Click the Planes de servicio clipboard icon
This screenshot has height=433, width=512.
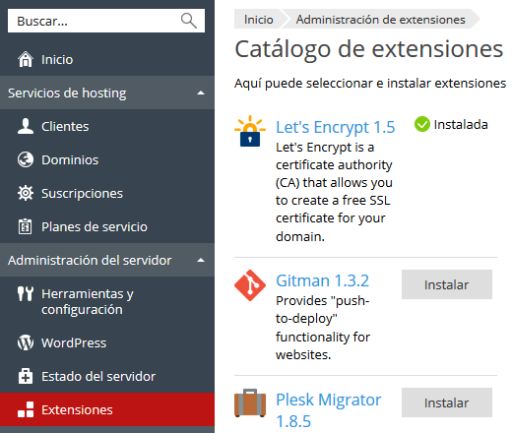pos(25,226)
